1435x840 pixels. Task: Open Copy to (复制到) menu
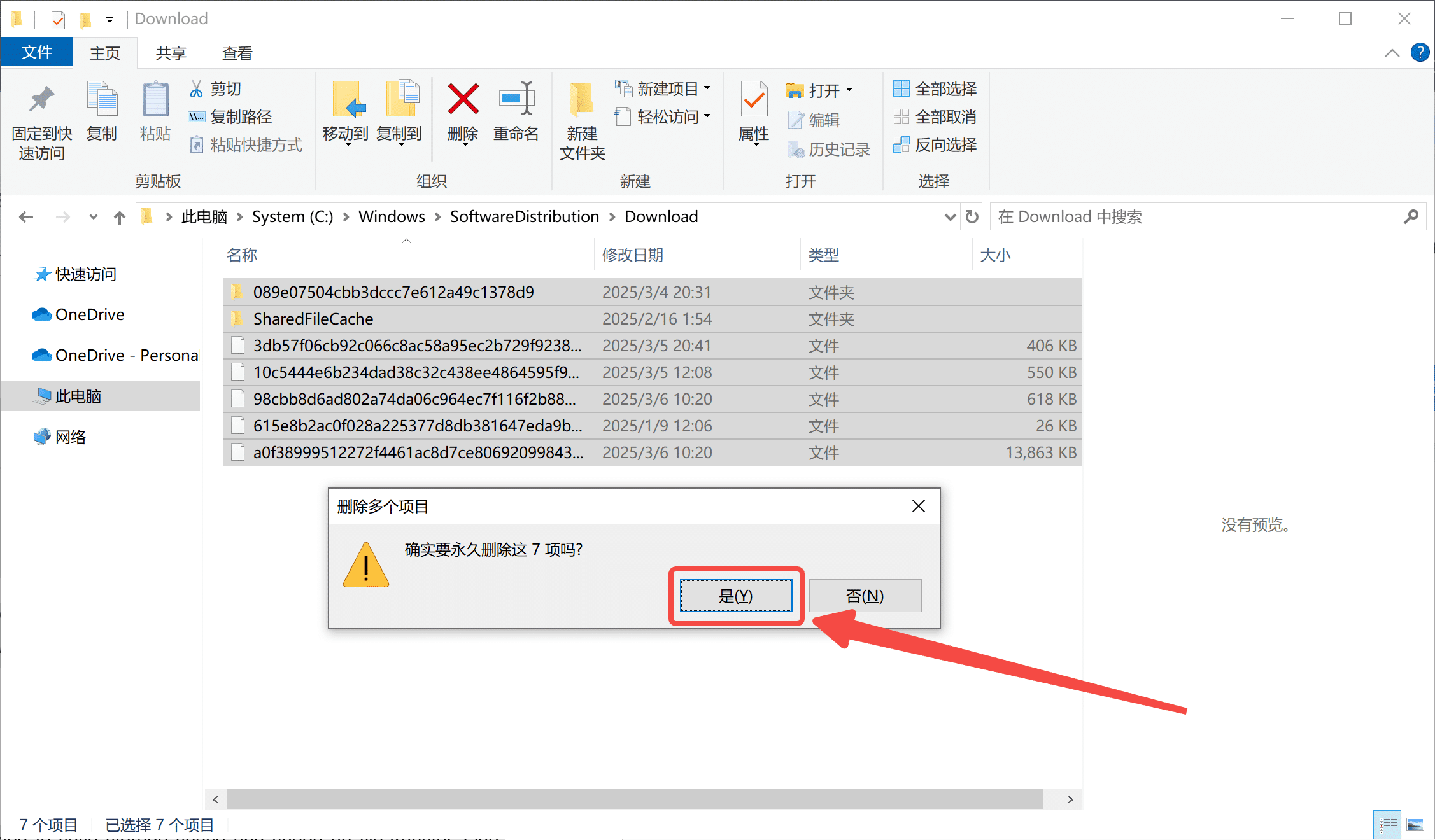tap(399, 115)
